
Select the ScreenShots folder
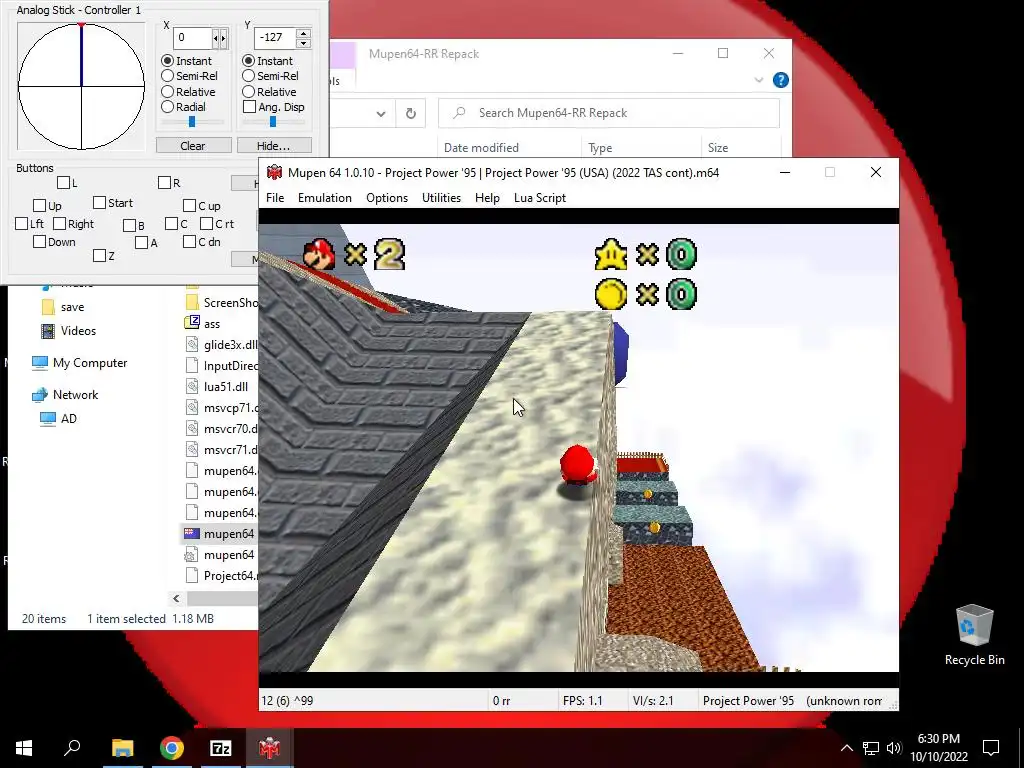[222, 302]
